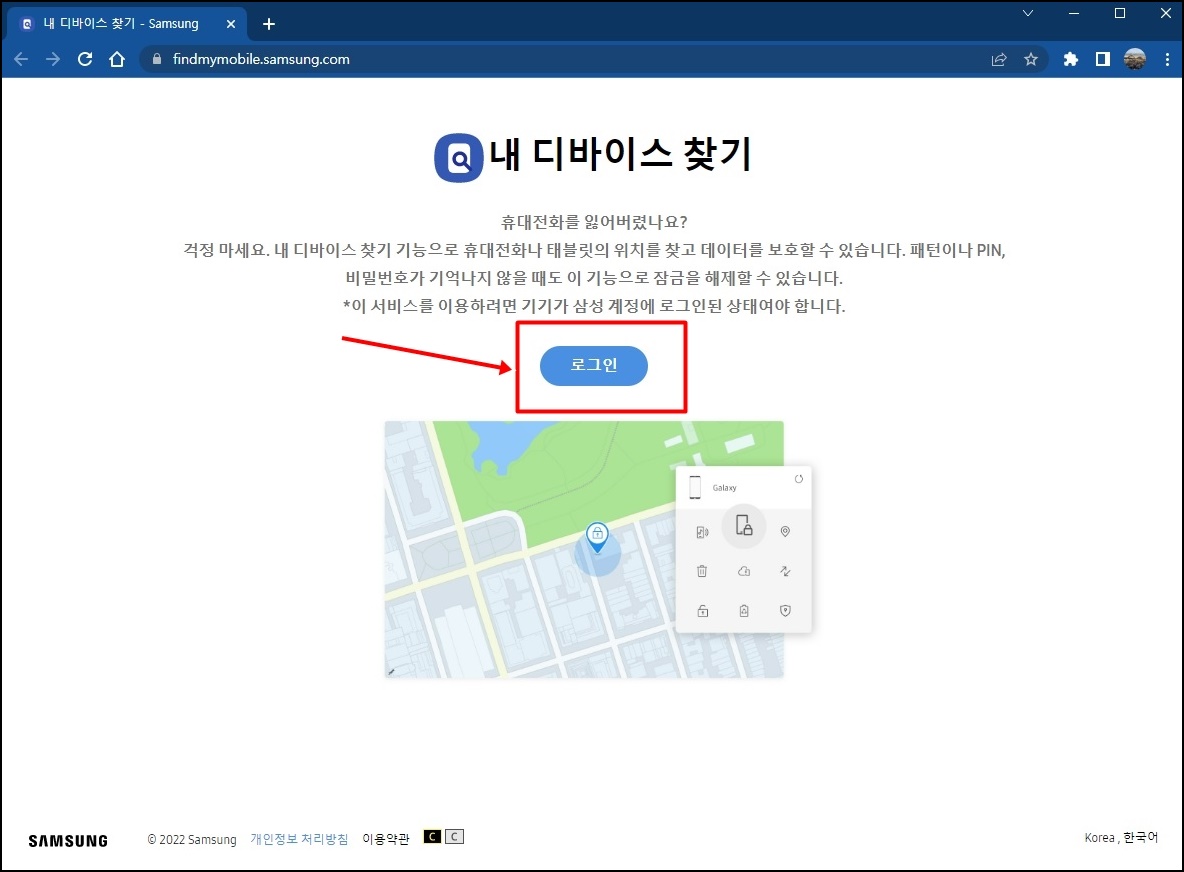Click the 휴대전화를 잃어버렸나요? text

(594, 222)
